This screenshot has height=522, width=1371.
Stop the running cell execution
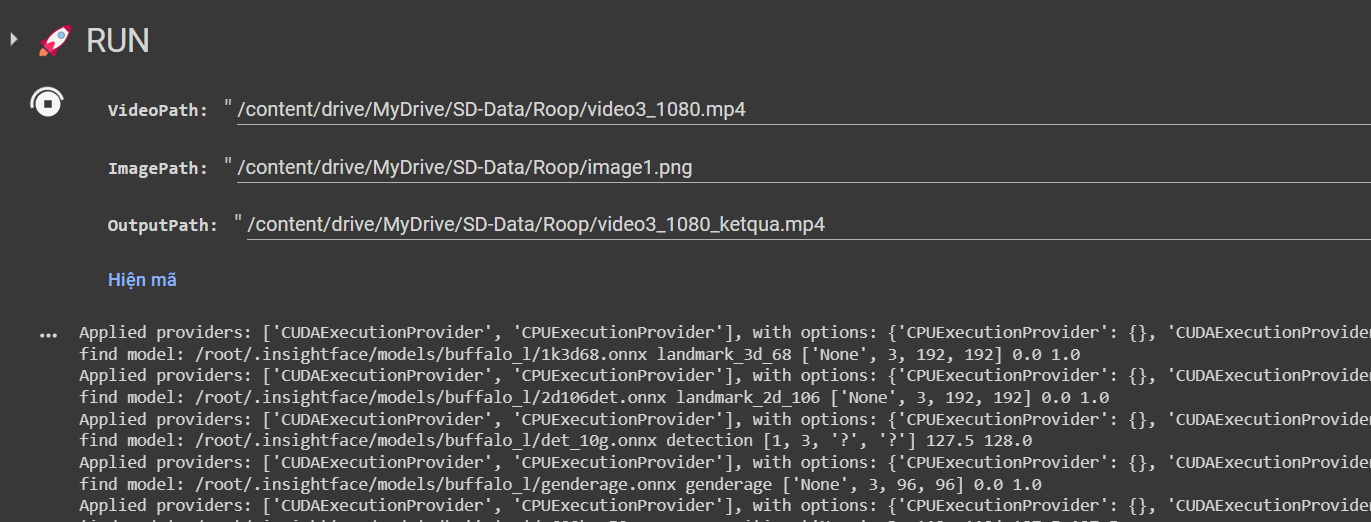[47, 102]
